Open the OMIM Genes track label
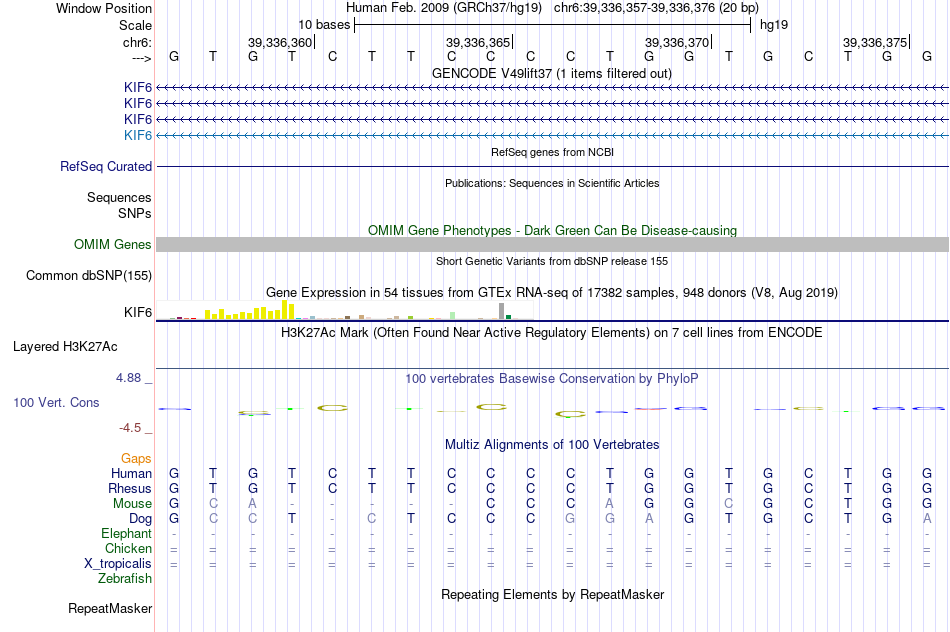 (x=113, y=244)
